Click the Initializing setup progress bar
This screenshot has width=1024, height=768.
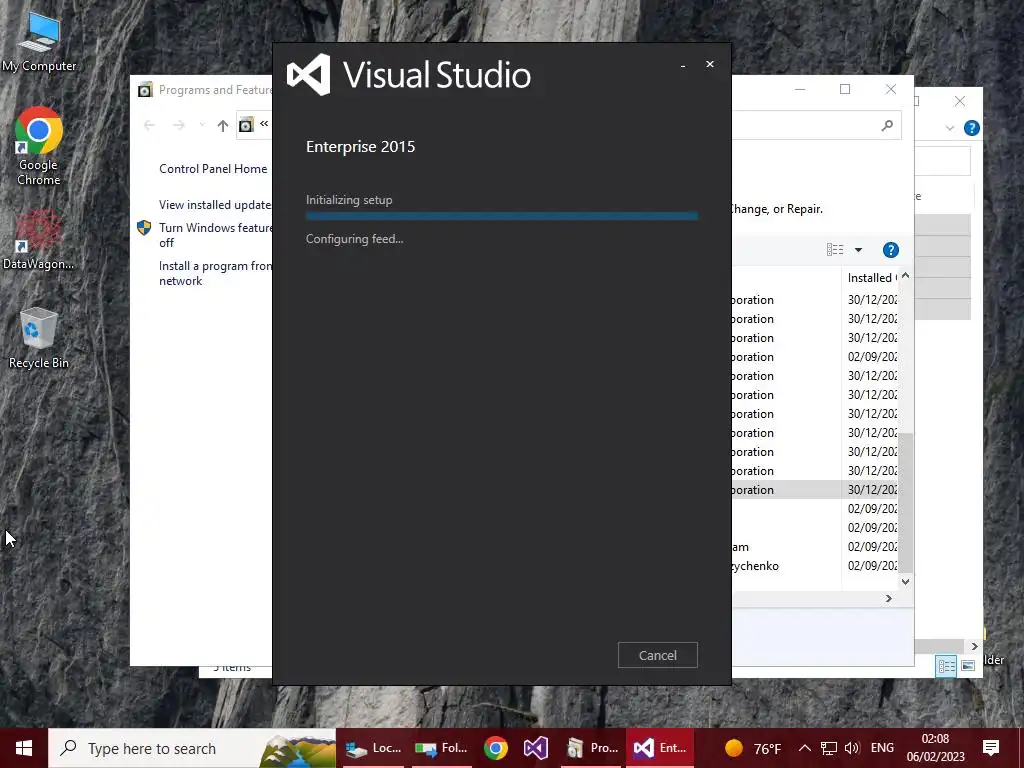[502, 216]
